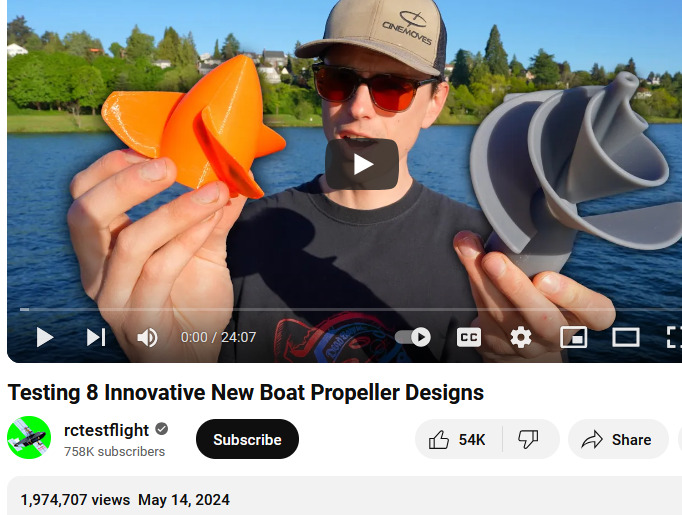The width and height of the screenshot is (682, 515).
Task: Activate the miniplayer mode
Action: 573,337
